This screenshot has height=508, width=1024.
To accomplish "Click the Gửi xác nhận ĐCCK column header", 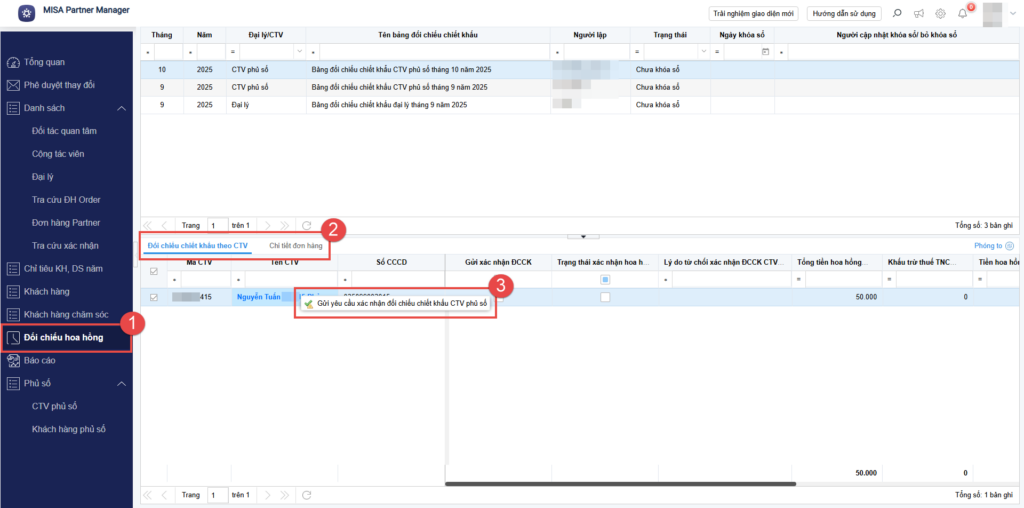I will (498, 262).
